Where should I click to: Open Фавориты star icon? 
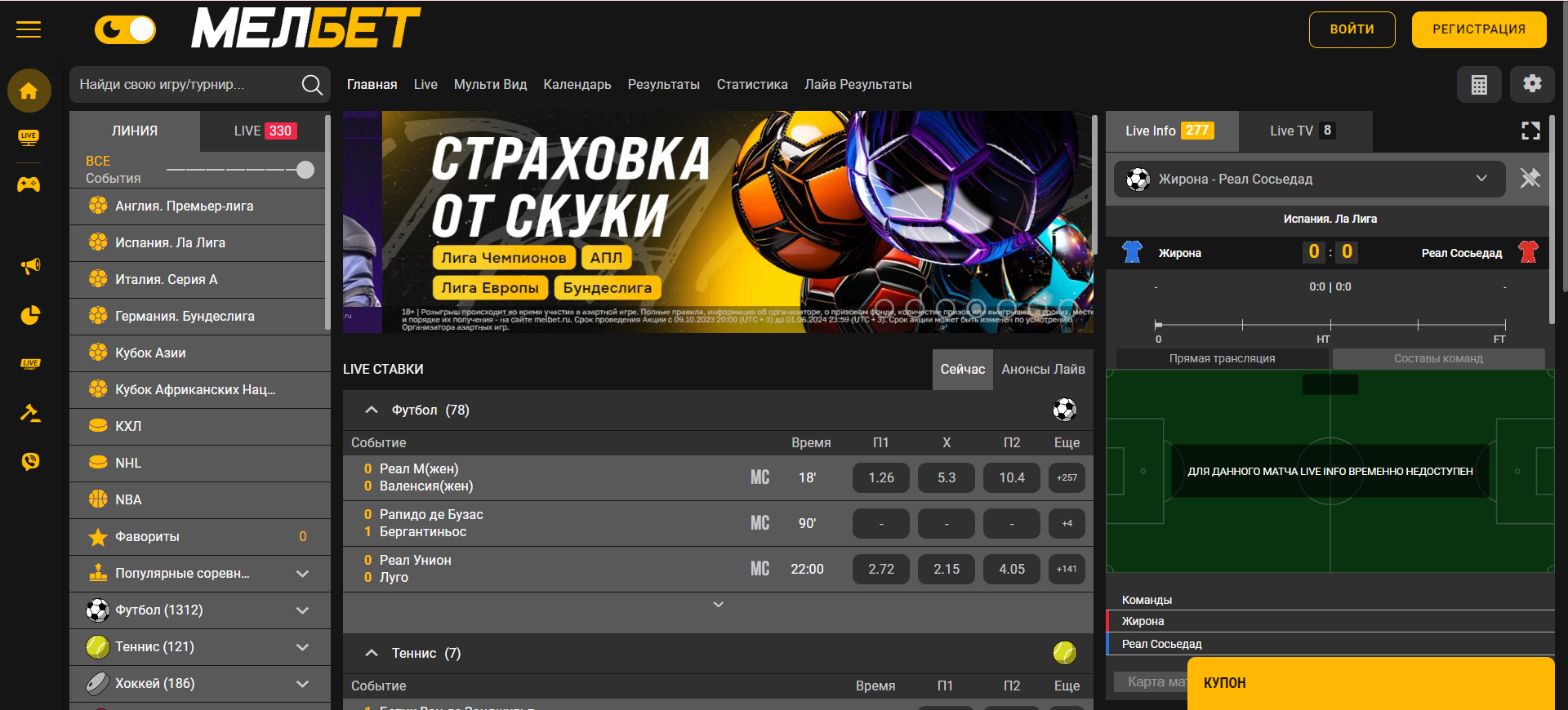click(x=98, y=537)
